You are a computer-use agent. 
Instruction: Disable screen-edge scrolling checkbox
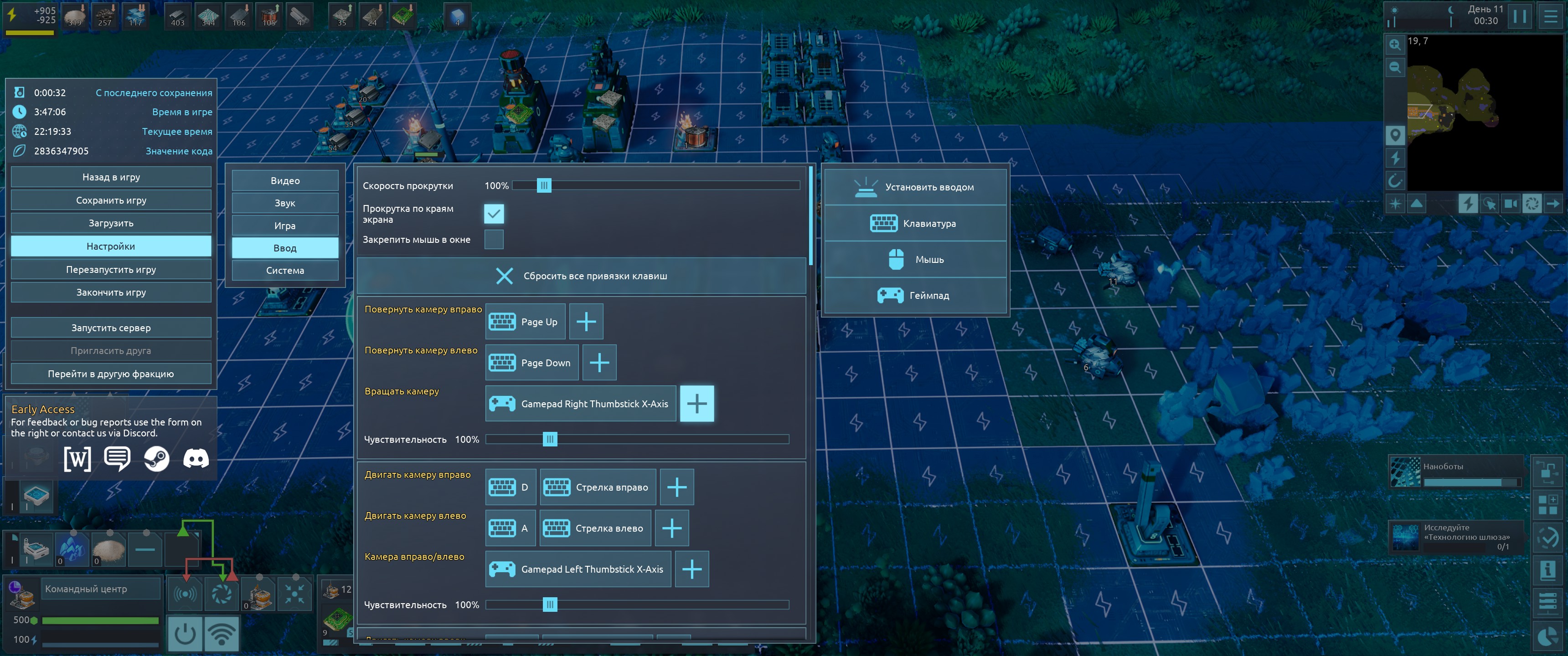click(x=494, y=214)
